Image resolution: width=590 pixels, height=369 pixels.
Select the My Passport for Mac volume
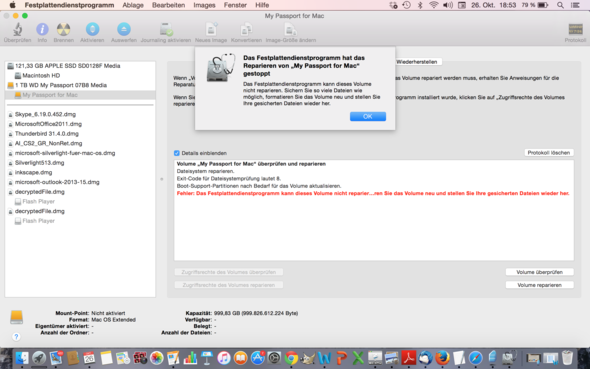coord(80,95)
